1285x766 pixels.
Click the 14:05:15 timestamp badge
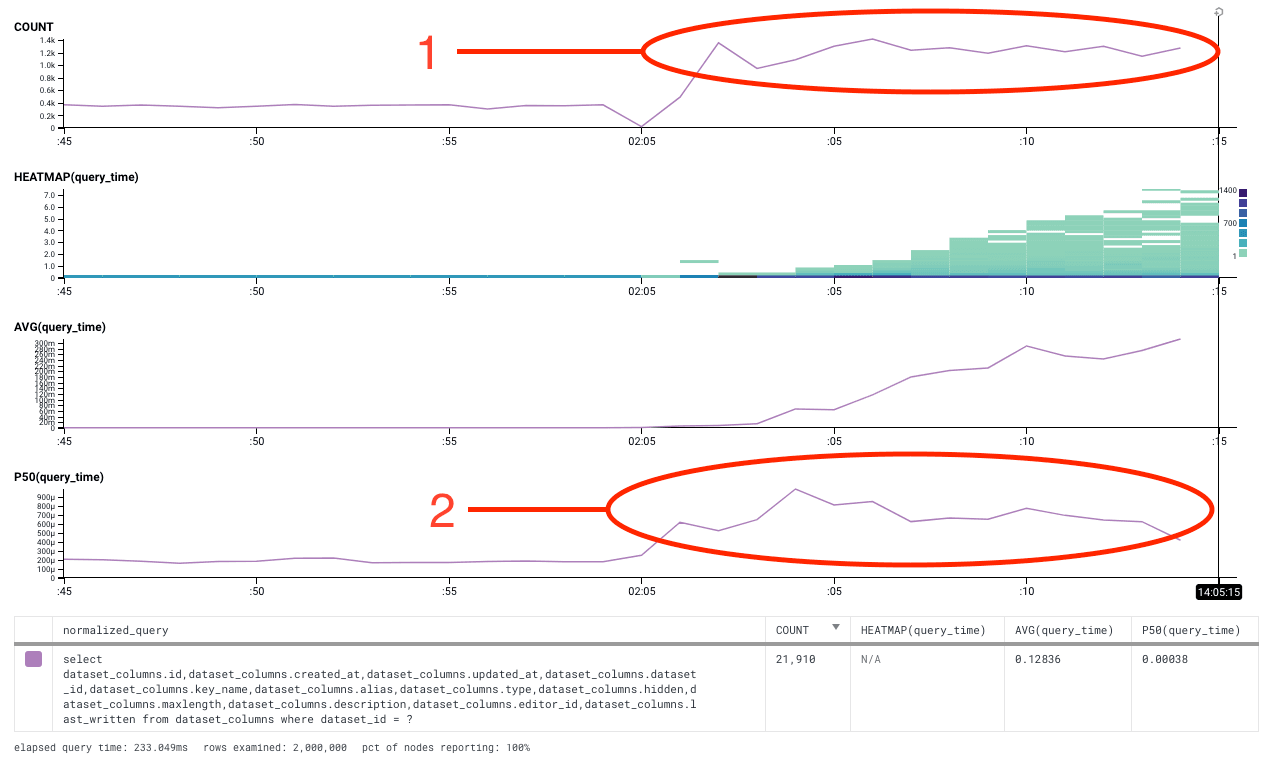1220,592
